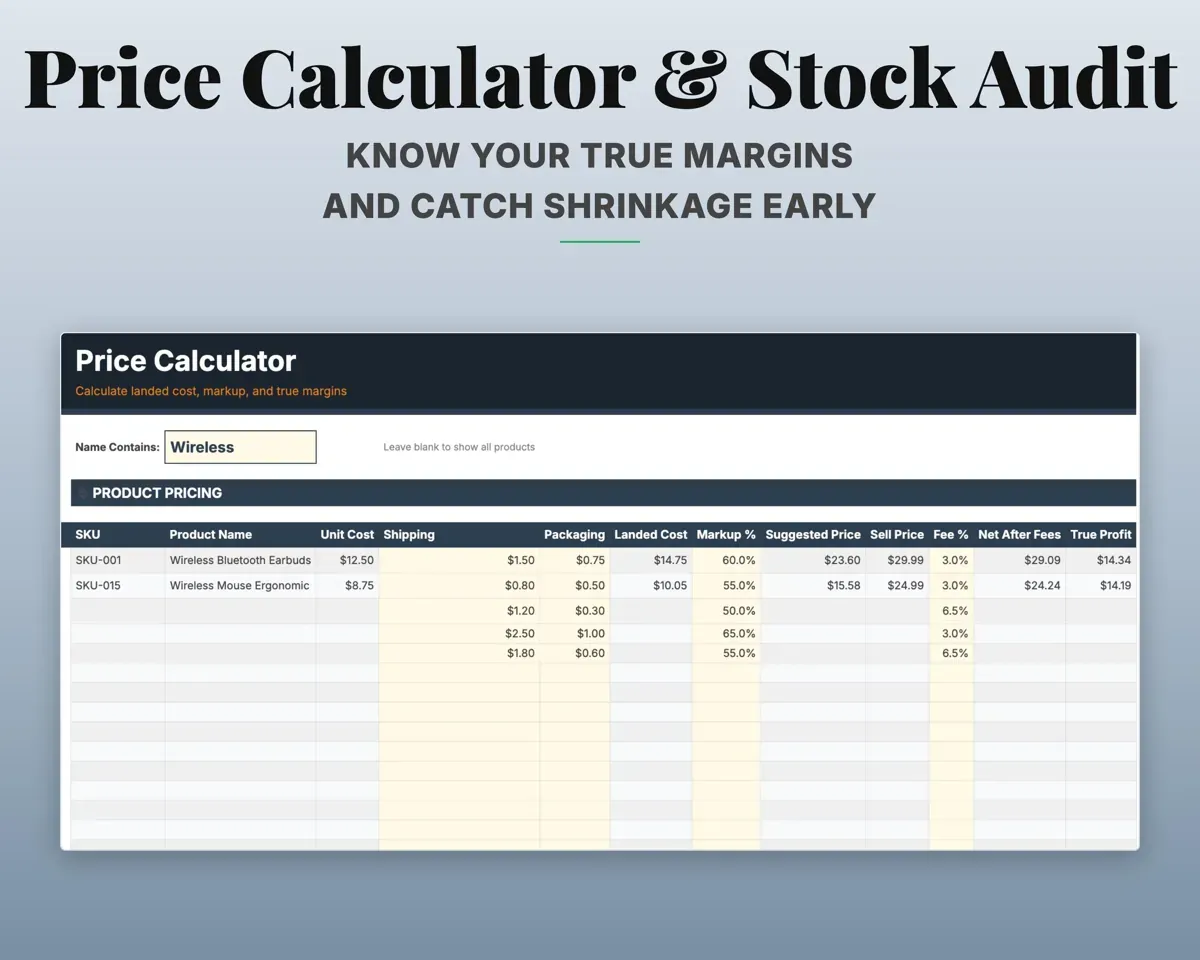Select the Markup % column header
The height and width of the screenshot is (960, 1200).
click(x=726, y=534)
